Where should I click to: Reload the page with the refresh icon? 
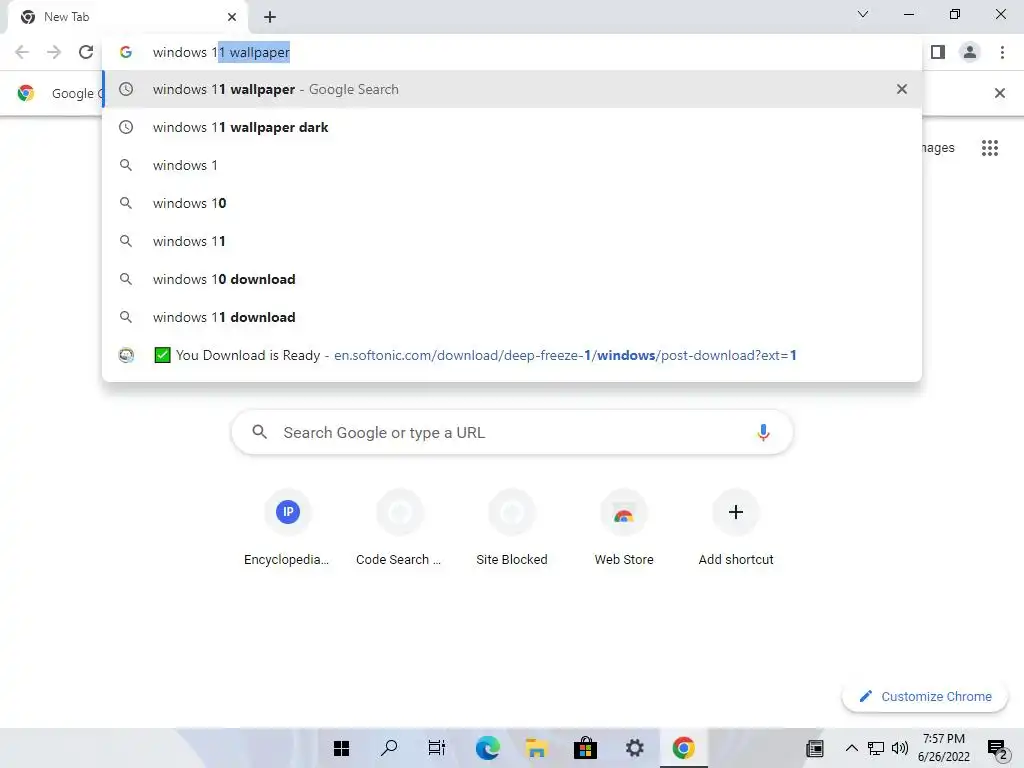86,52
